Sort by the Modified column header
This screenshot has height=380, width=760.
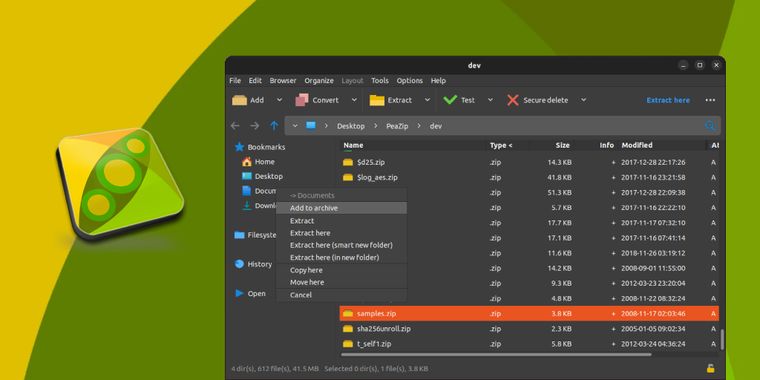[x=637, y=145]
